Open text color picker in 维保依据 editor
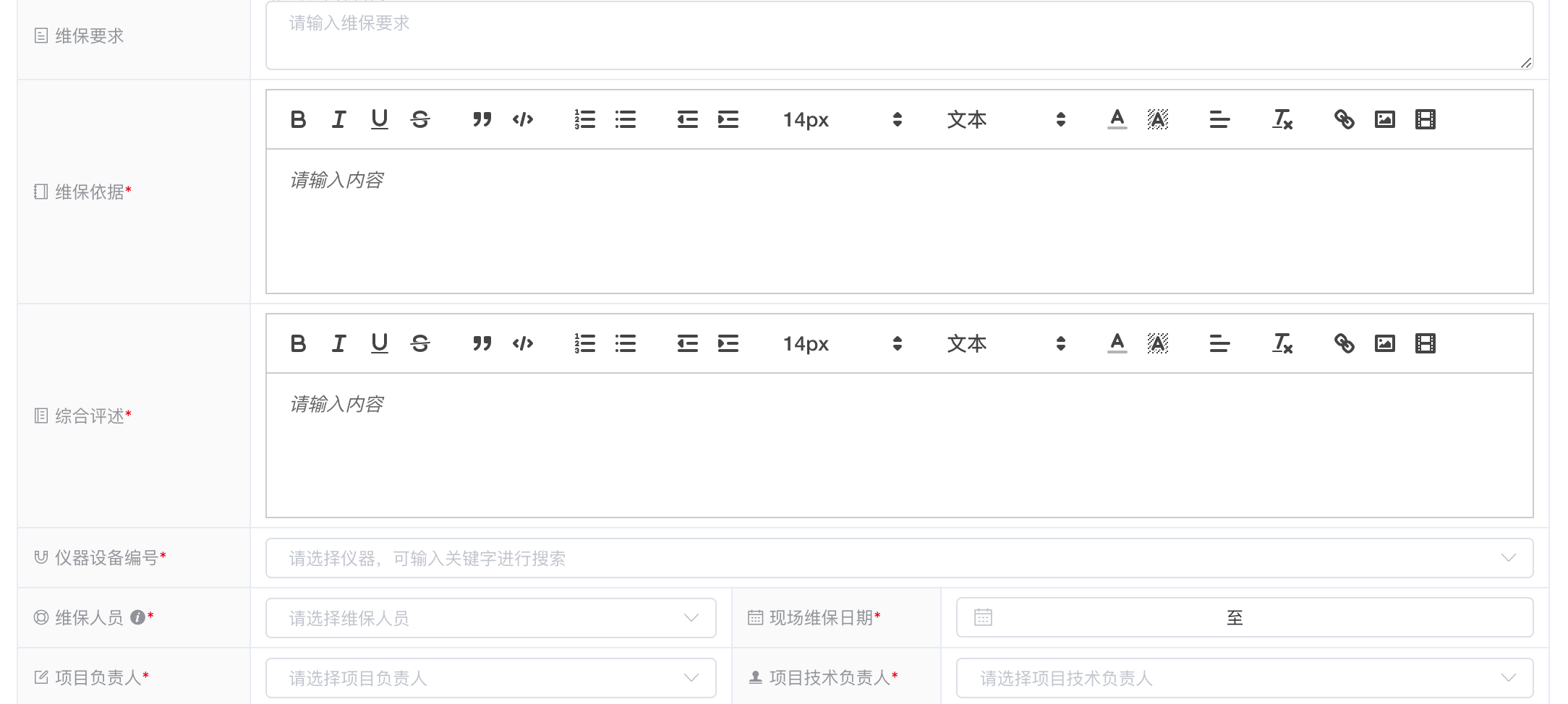 1117,119
